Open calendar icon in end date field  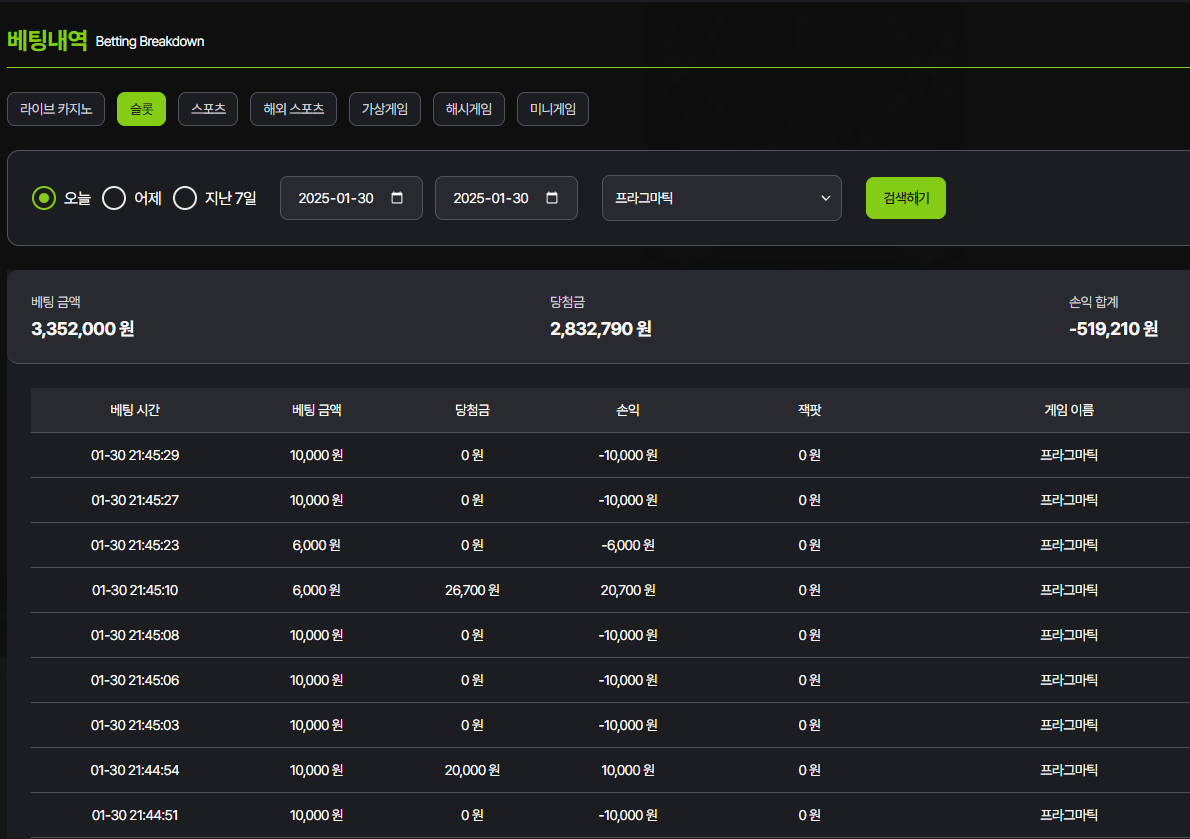tap(552, 198)
